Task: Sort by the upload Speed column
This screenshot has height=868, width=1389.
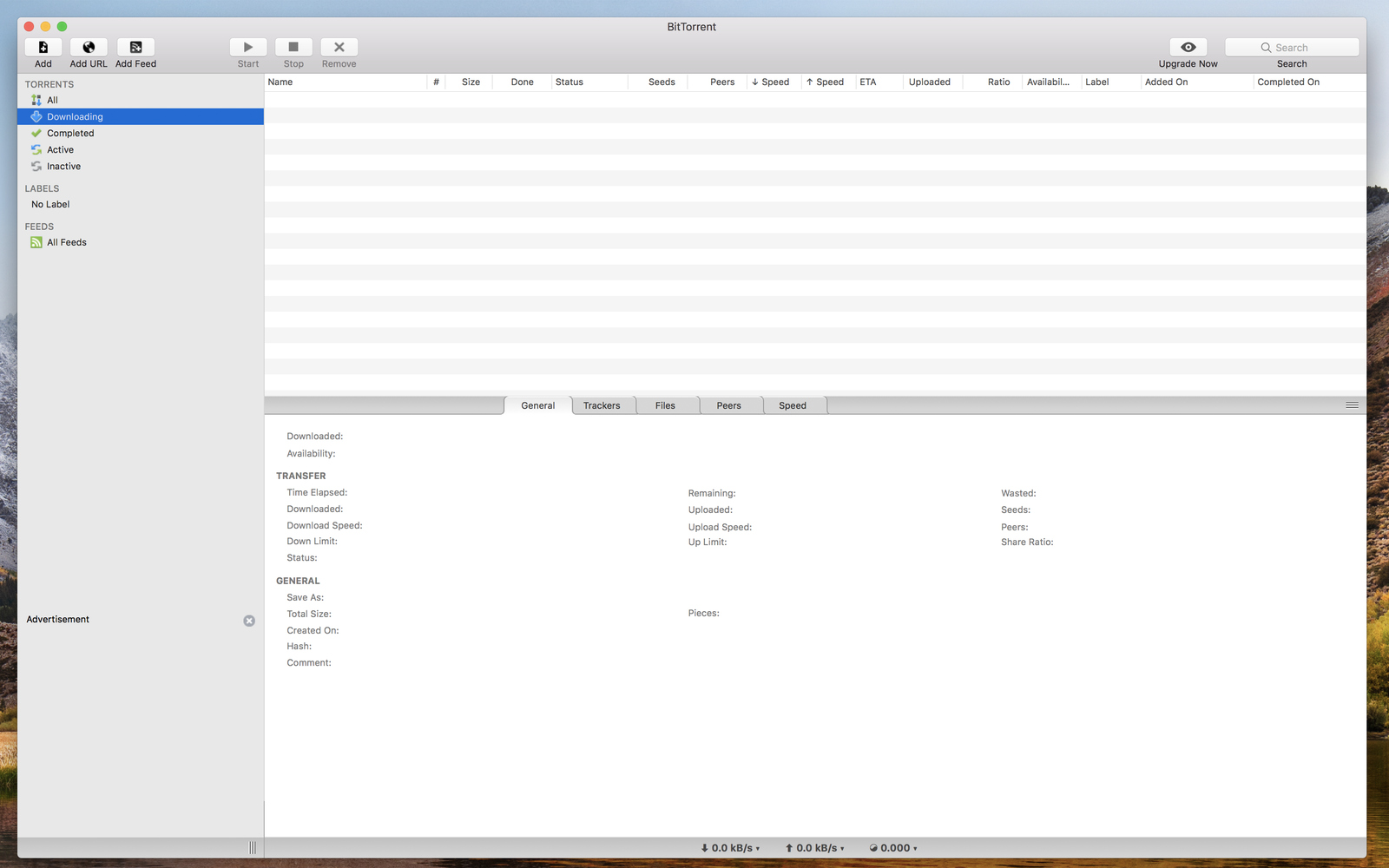Action: [829, 82]
